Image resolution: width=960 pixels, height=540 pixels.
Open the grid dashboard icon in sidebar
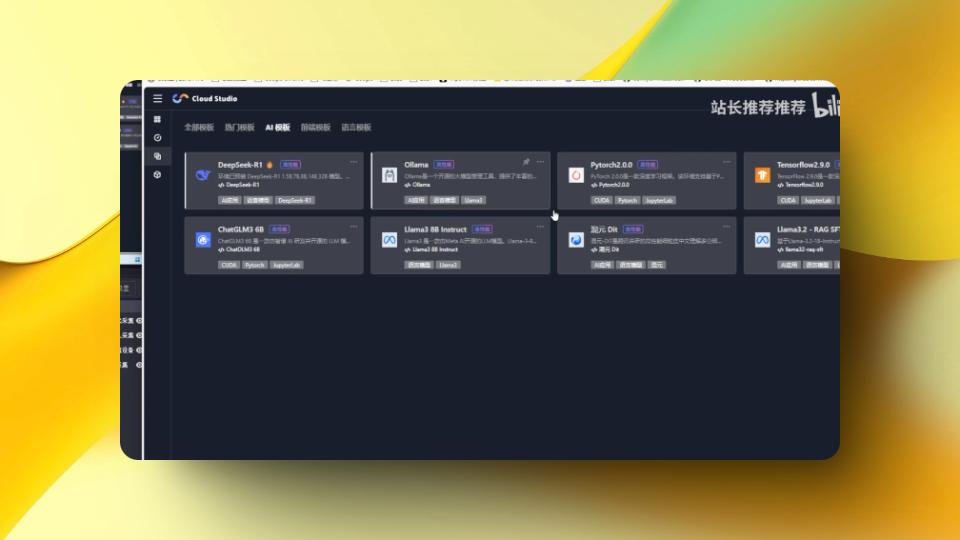(157, 119)
